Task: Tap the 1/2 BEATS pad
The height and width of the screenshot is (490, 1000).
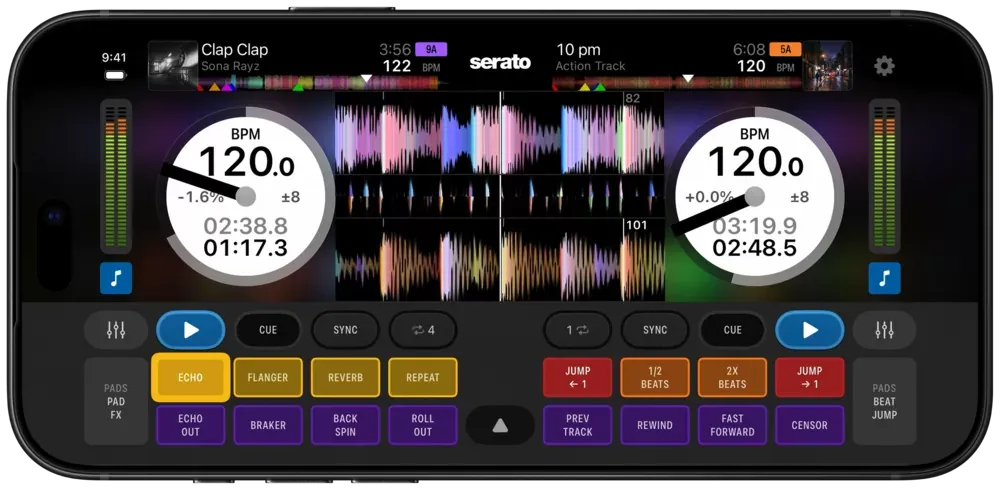Action: 655,377
